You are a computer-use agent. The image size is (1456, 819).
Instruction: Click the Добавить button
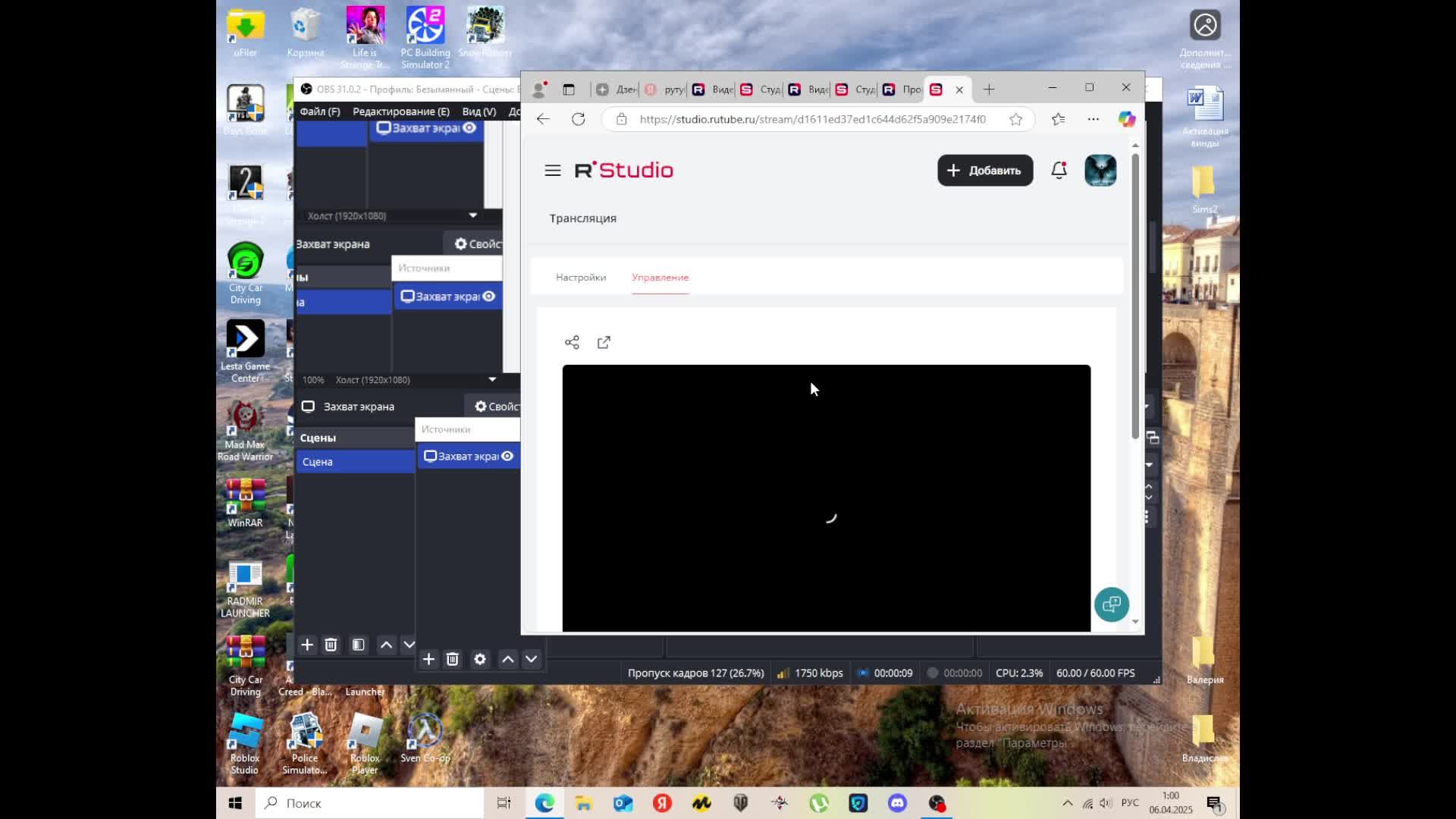(984, 171)
